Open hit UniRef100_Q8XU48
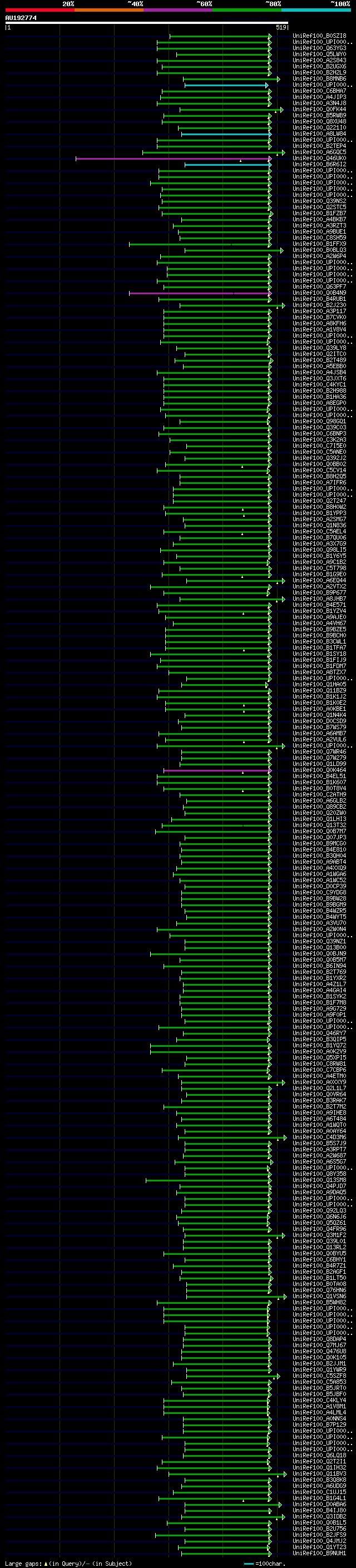Viewport: 356px width, 1568px height. point(319,121)
